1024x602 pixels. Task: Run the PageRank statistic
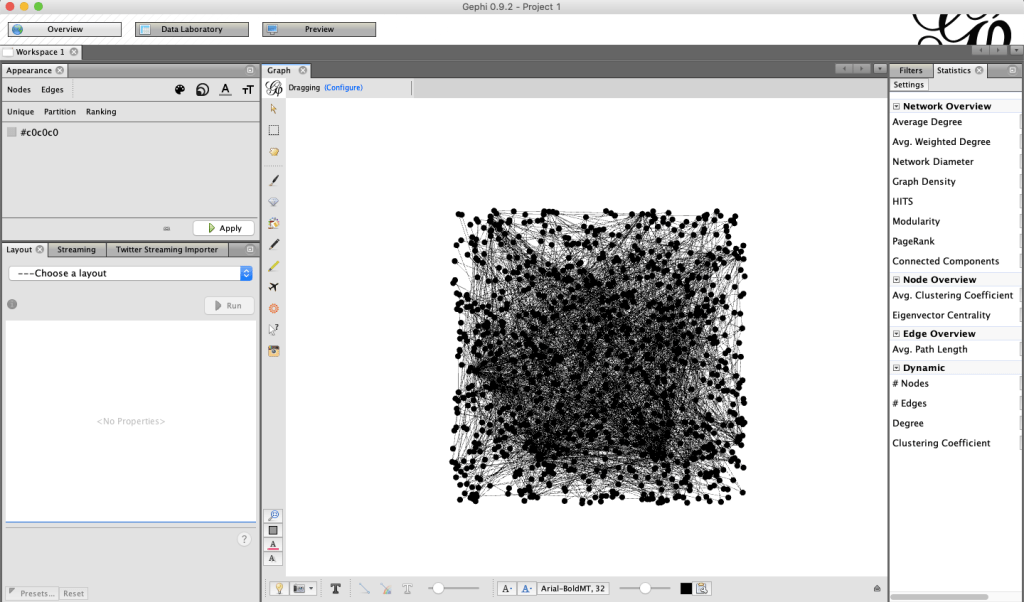tap(913, 241)
